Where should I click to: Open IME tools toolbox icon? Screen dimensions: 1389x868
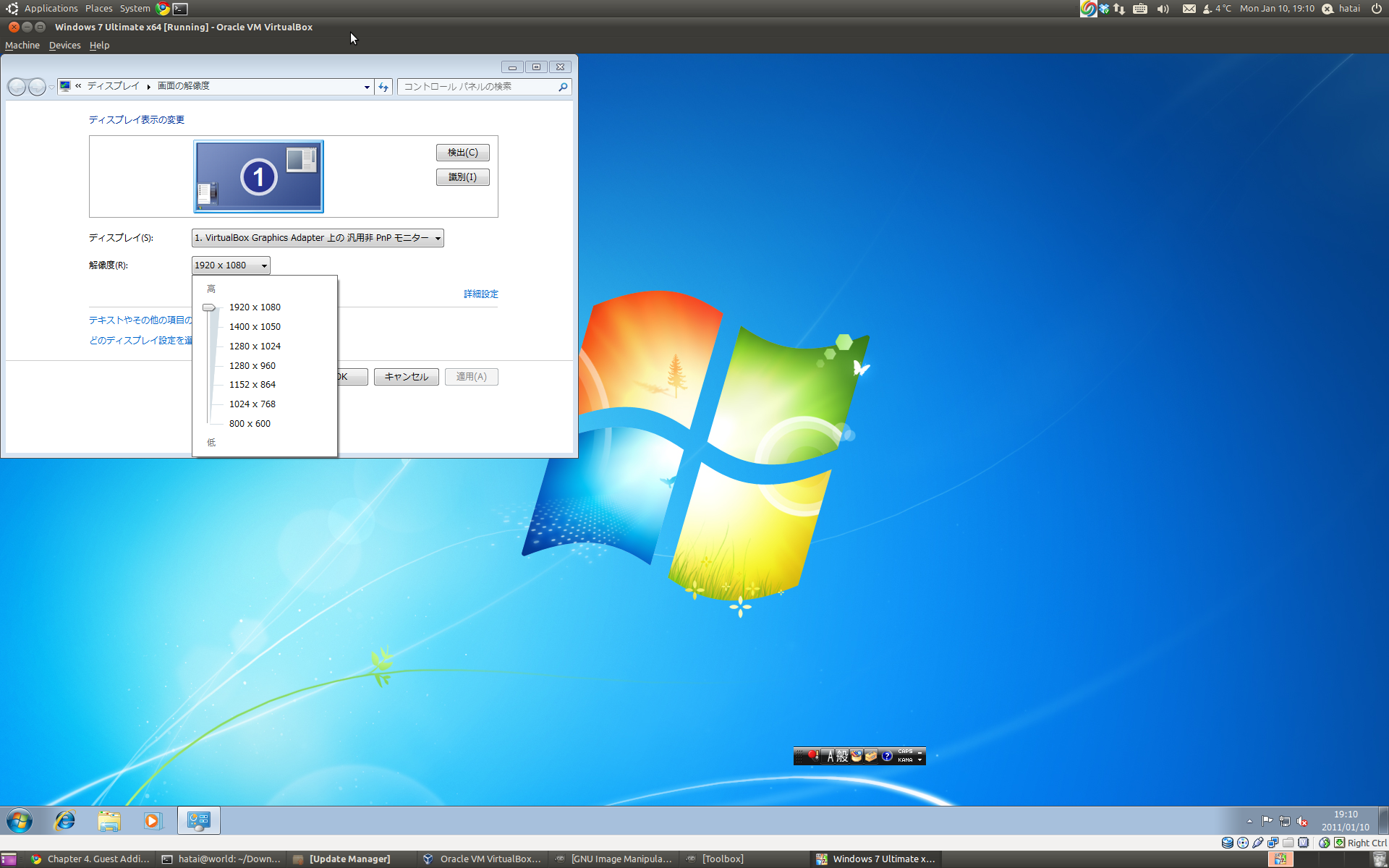[x=871, y=757]
